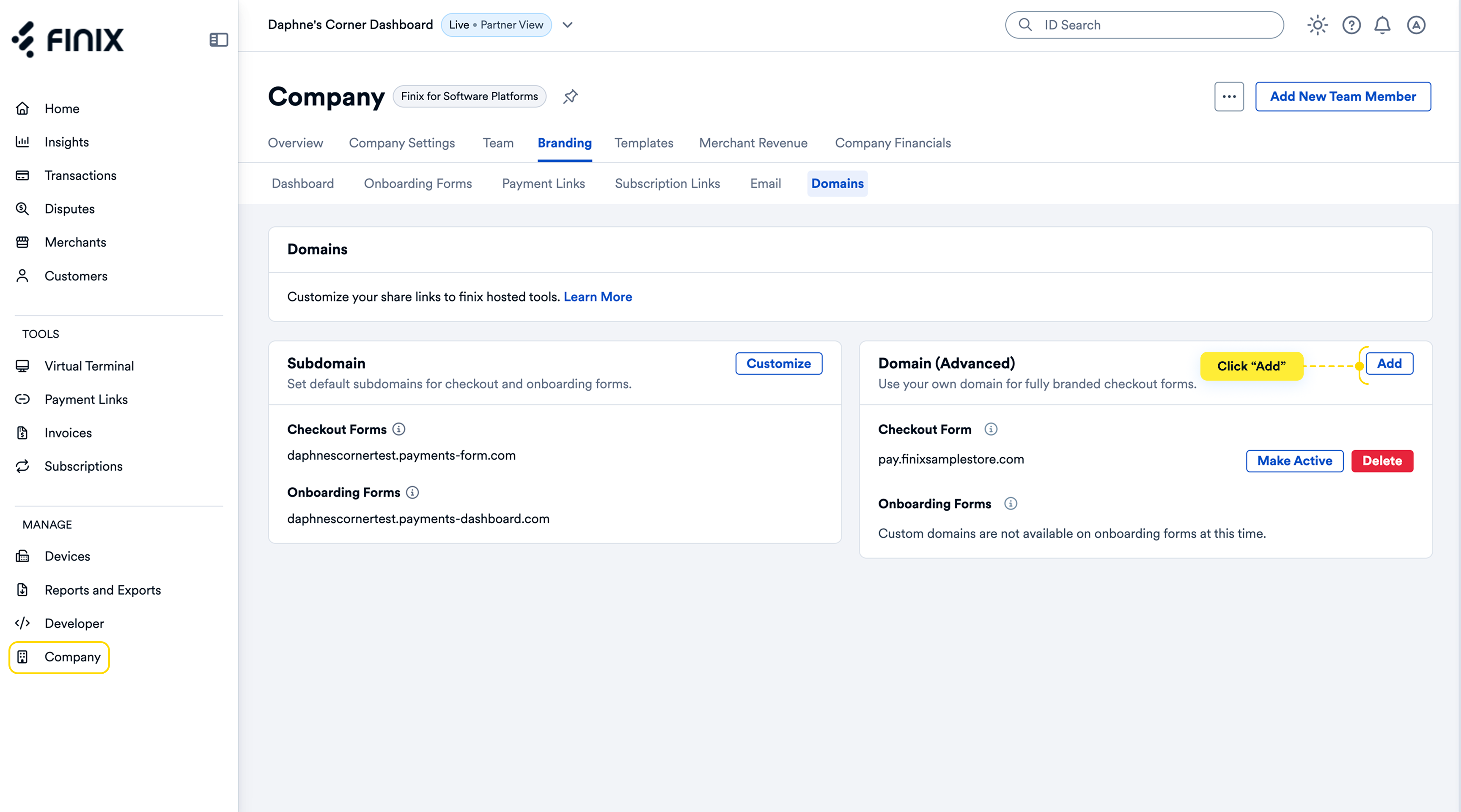Click the Finix logo

(68, 40)
